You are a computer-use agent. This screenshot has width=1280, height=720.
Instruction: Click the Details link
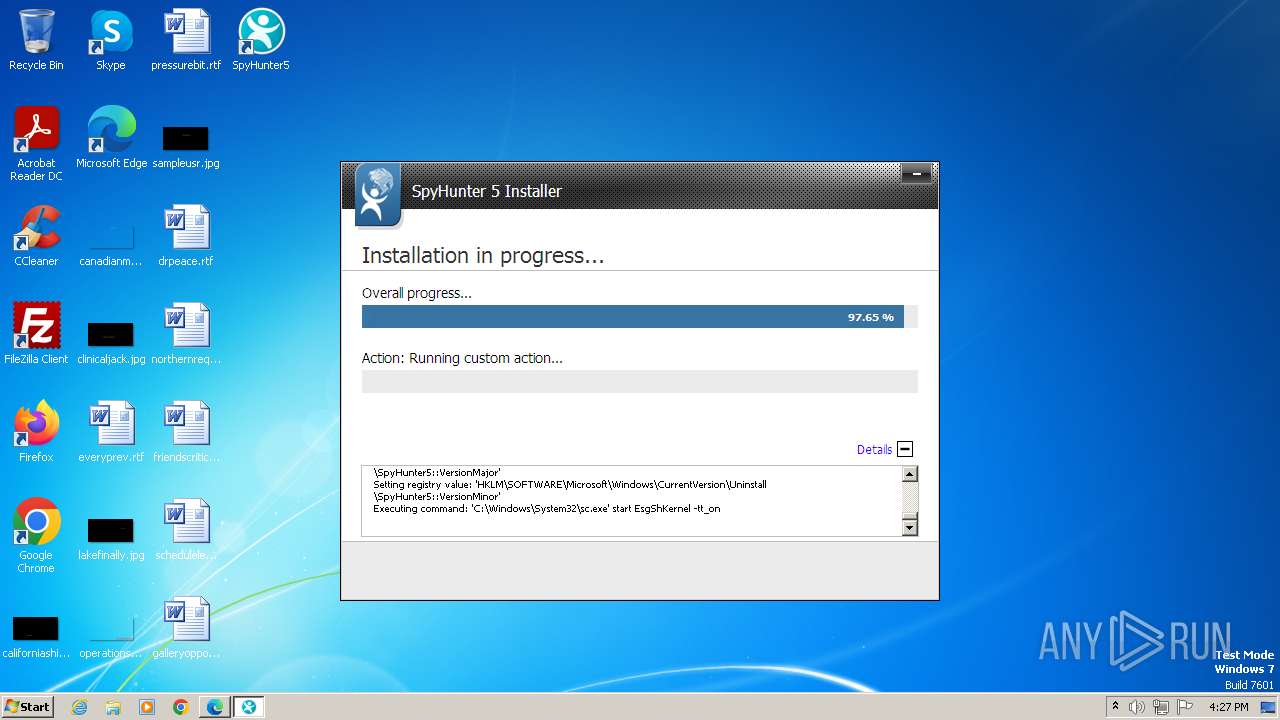pos(874,450)
